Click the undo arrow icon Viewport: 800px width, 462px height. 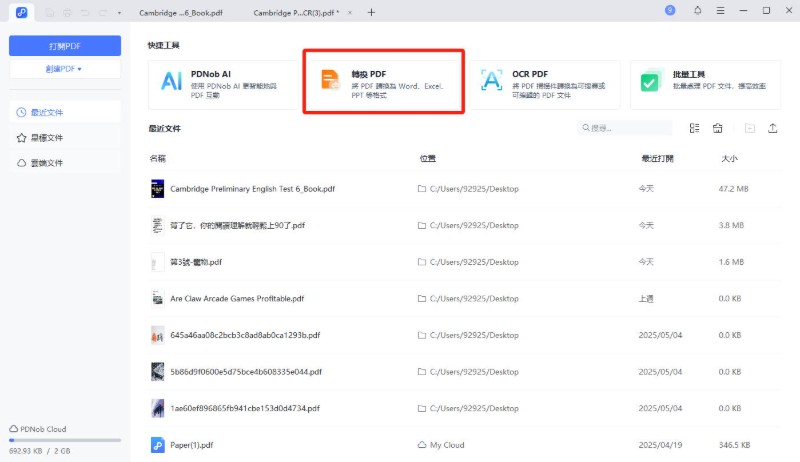pyautogui.click(x=85, y=13)
